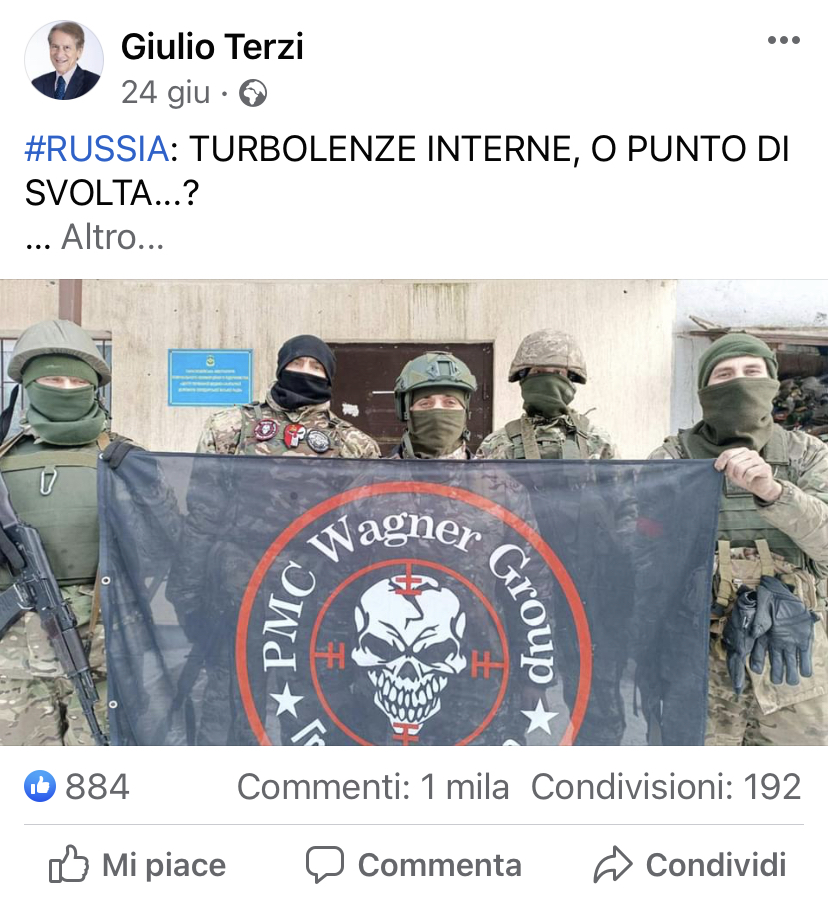
Task: Expand post text via Altro...
Action: point(112,237)
